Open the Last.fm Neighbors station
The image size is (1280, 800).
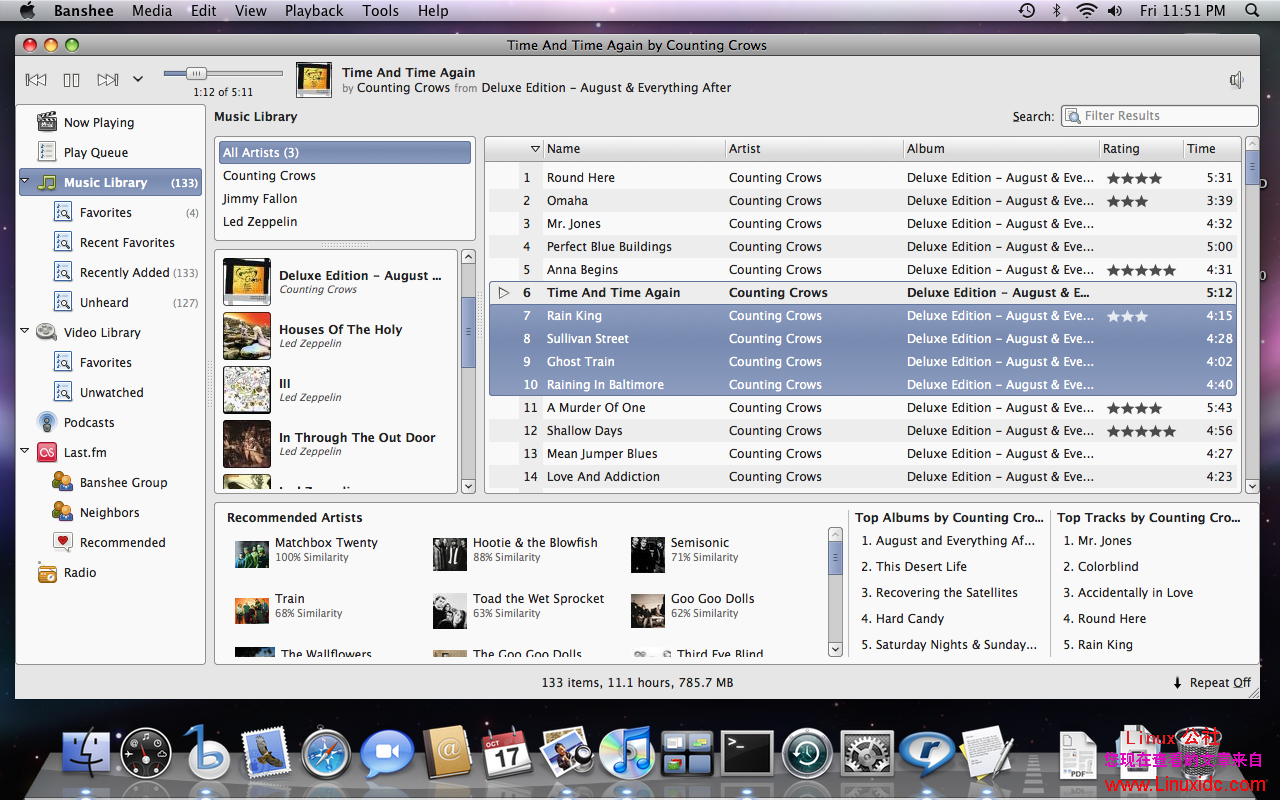coord(109,512)
